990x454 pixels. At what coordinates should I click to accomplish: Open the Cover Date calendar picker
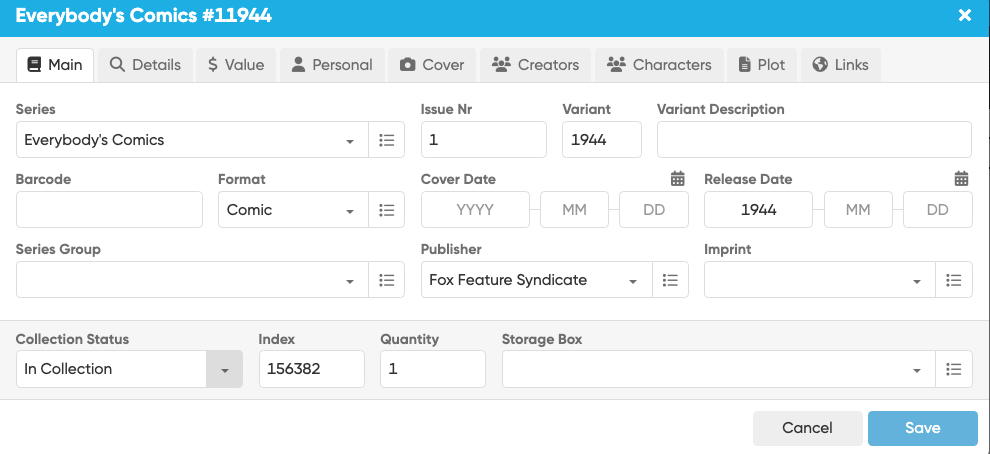[678, 179]
